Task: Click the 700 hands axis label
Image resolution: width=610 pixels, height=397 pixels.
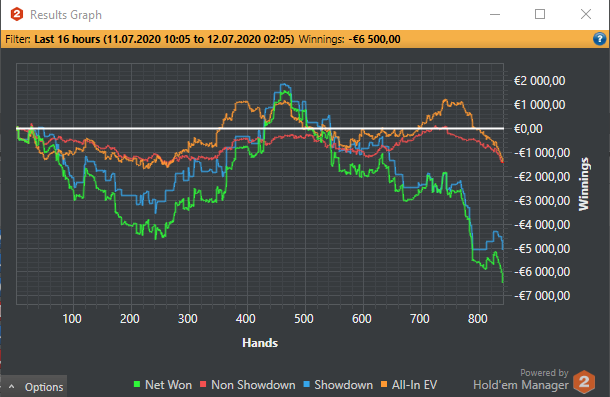Action: (x=420, y=319)
